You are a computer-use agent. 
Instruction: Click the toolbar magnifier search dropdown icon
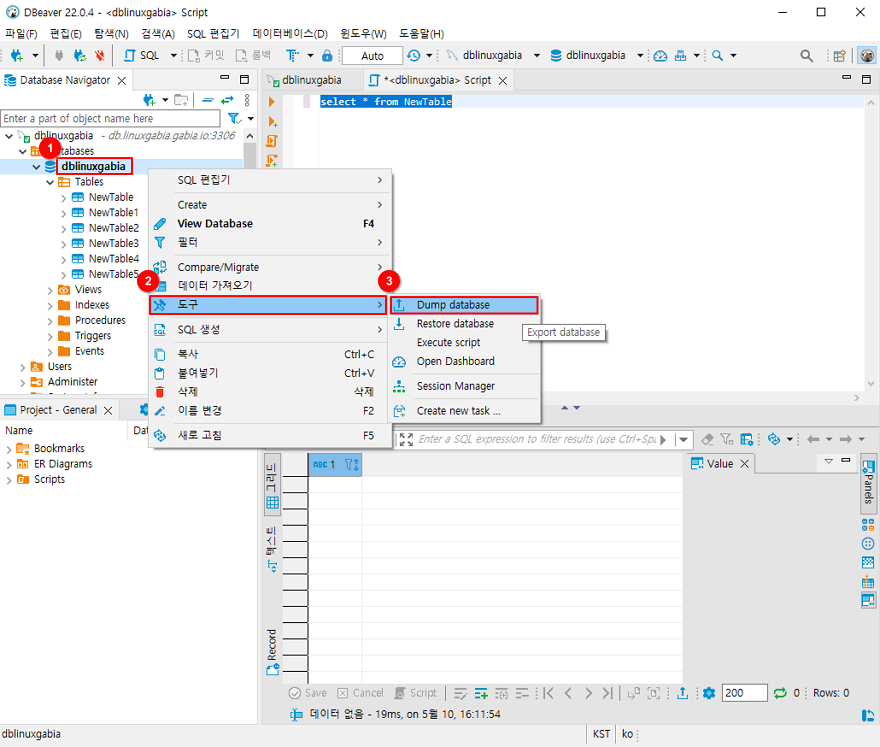pos(717,56)
